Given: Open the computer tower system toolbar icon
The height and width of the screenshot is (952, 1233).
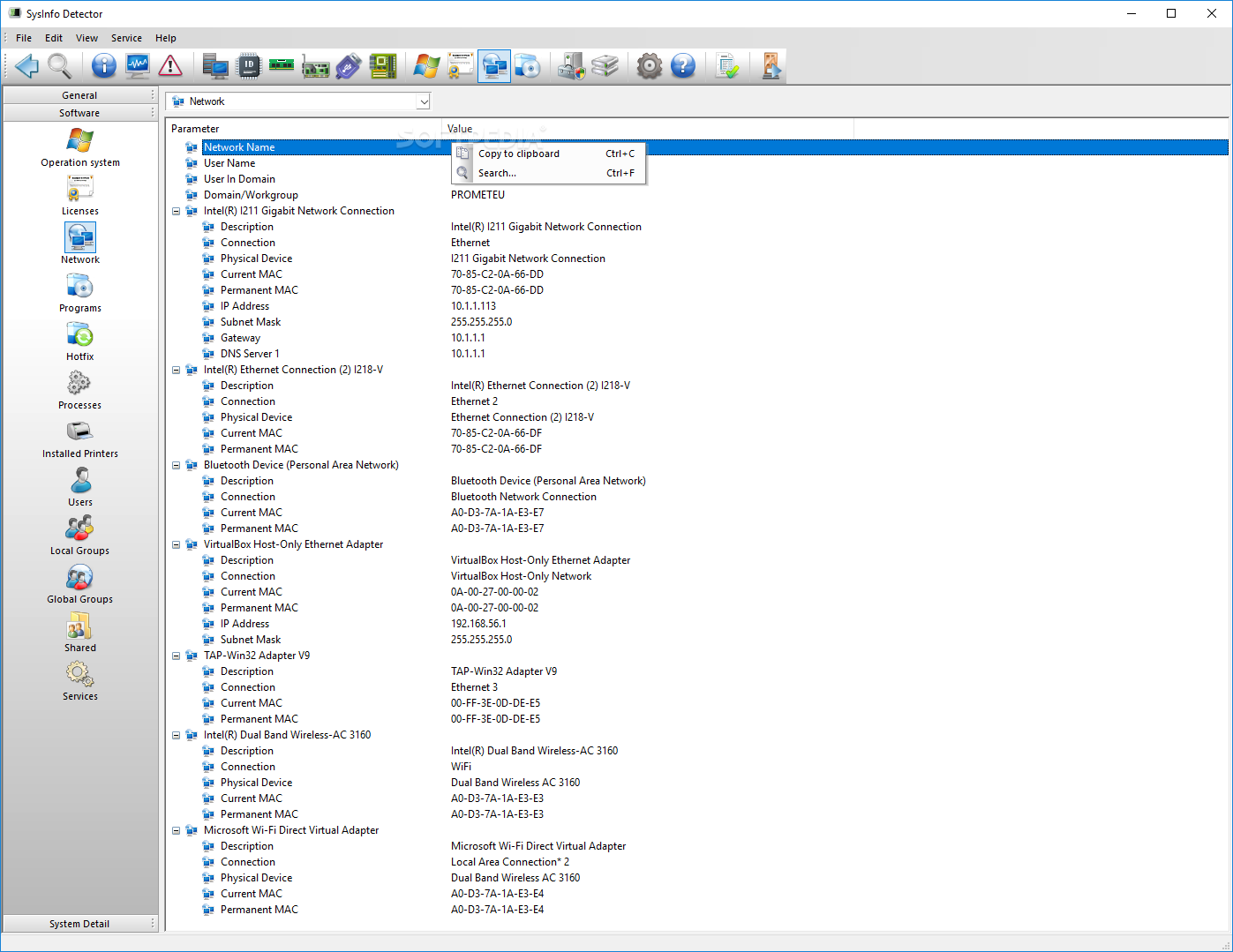Looking at the screenshot, I should click(215, 66).
